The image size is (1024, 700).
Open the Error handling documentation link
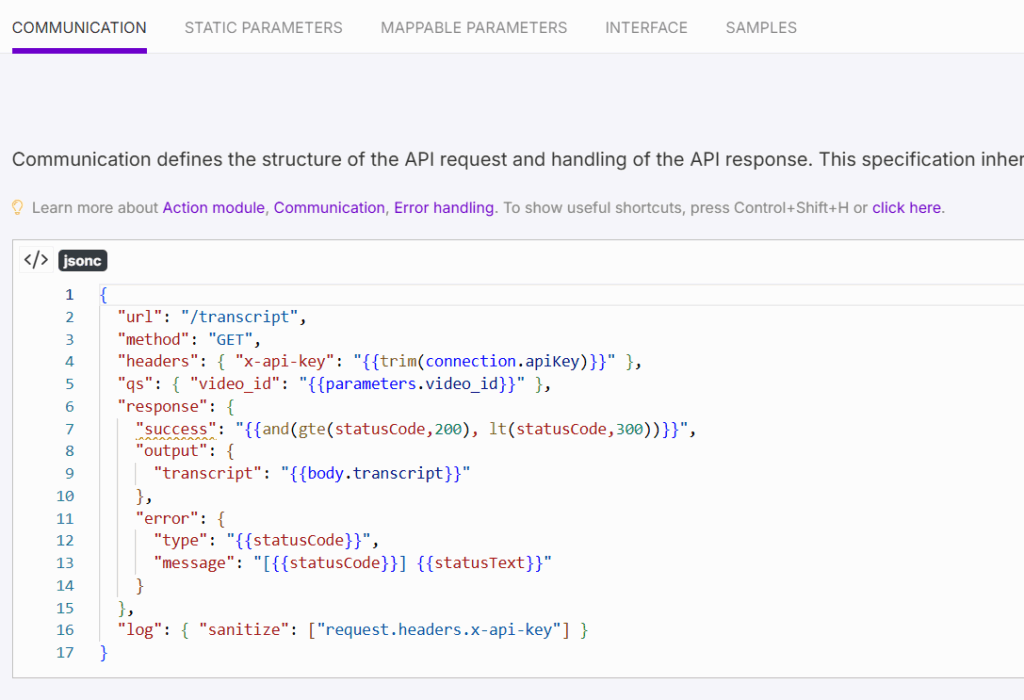tap(443, 208)
